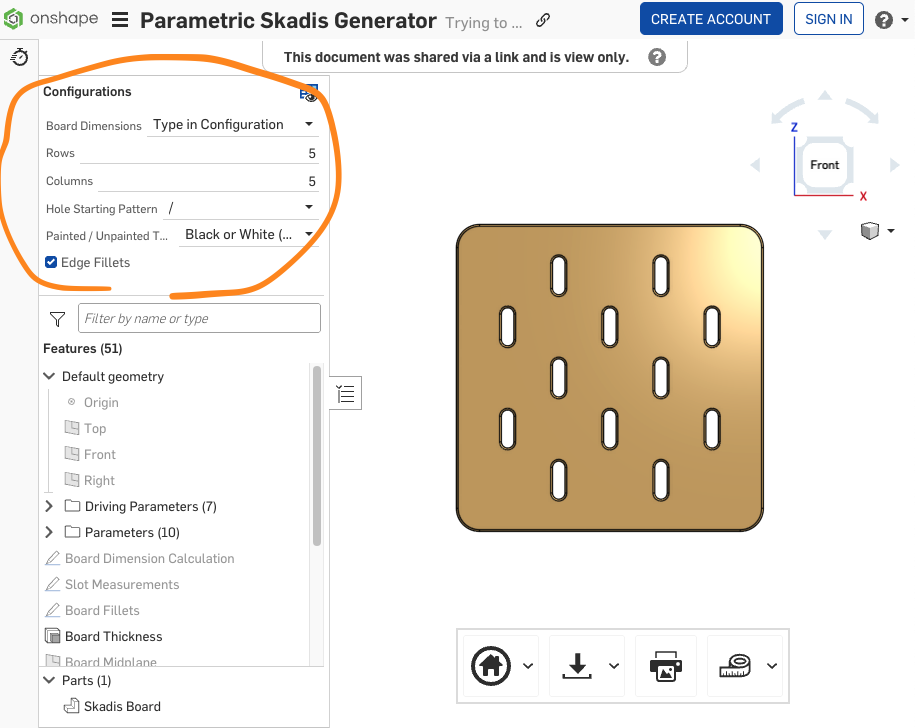Image resolution: width=915 pixels, height=728 pixels.
Task: Click the print image icon
Action: pos(665,665)
